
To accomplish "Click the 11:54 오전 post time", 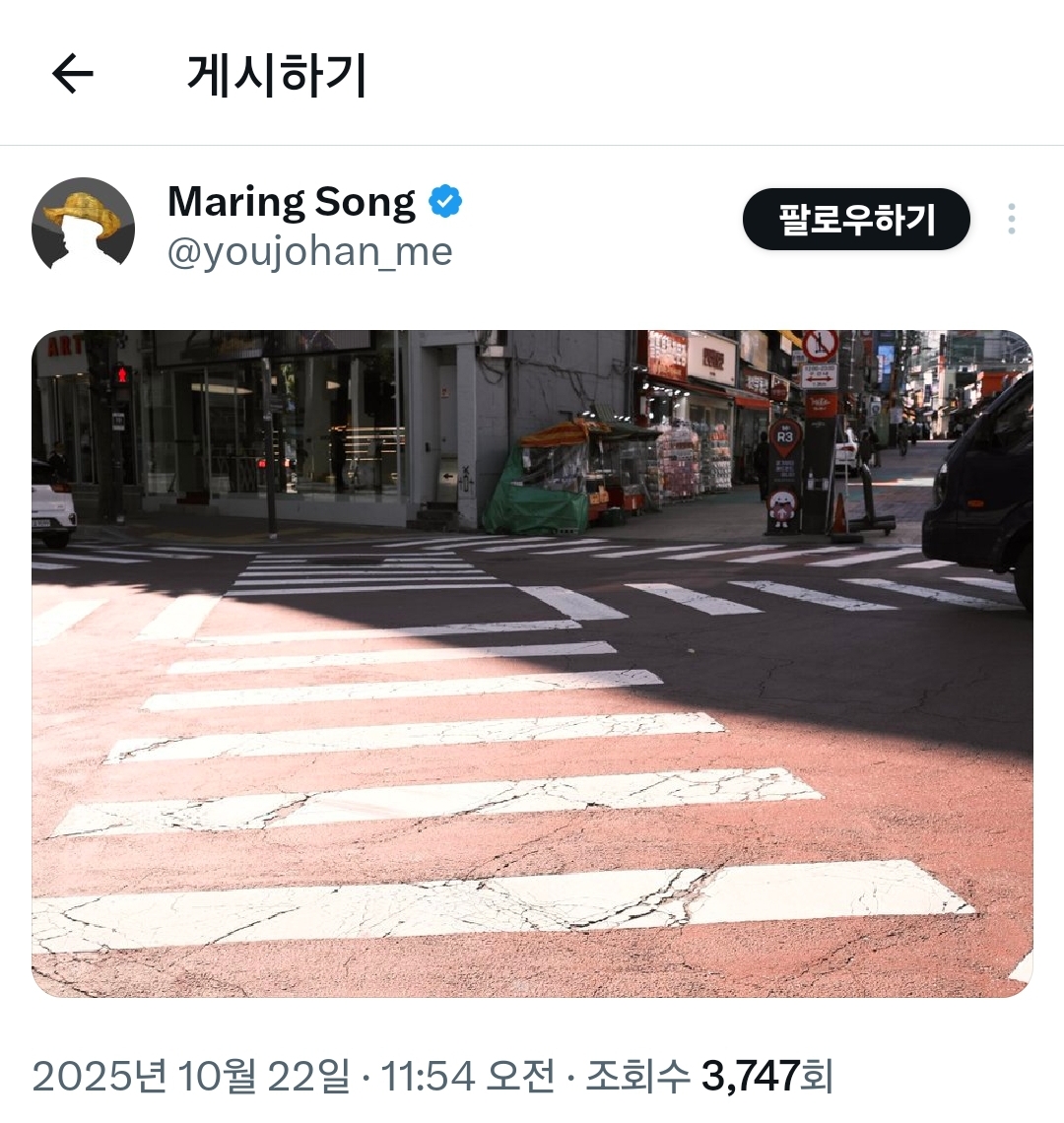I will [x=467, y=1076].
